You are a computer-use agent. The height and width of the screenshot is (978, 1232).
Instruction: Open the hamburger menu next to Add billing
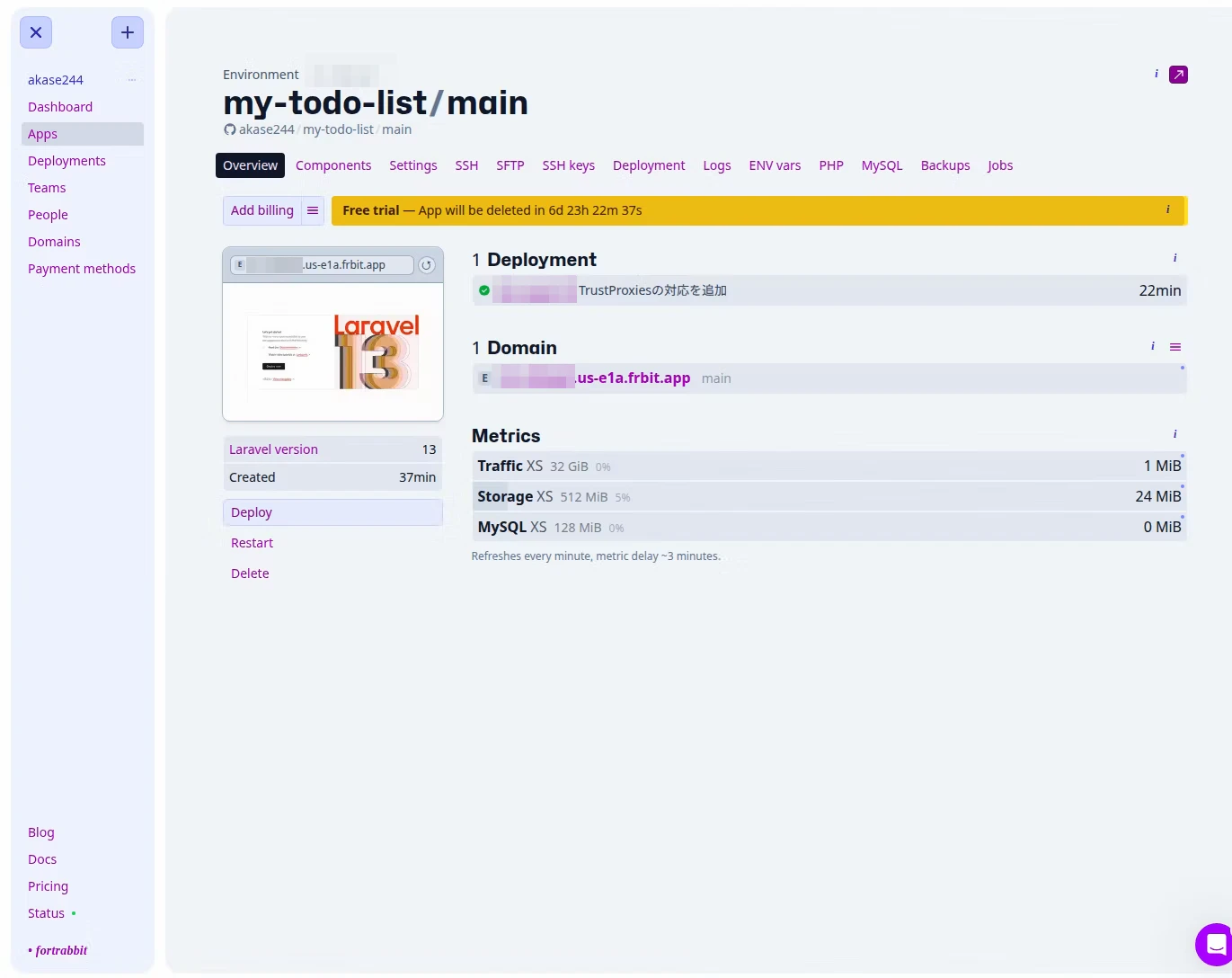click(313, 210)
